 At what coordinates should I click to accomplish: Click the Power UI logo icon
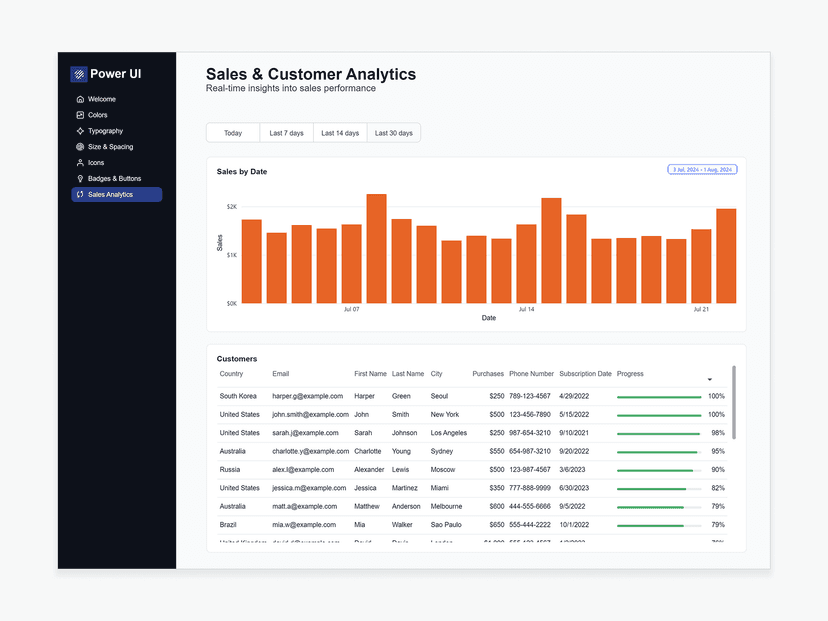pos(79,74)
